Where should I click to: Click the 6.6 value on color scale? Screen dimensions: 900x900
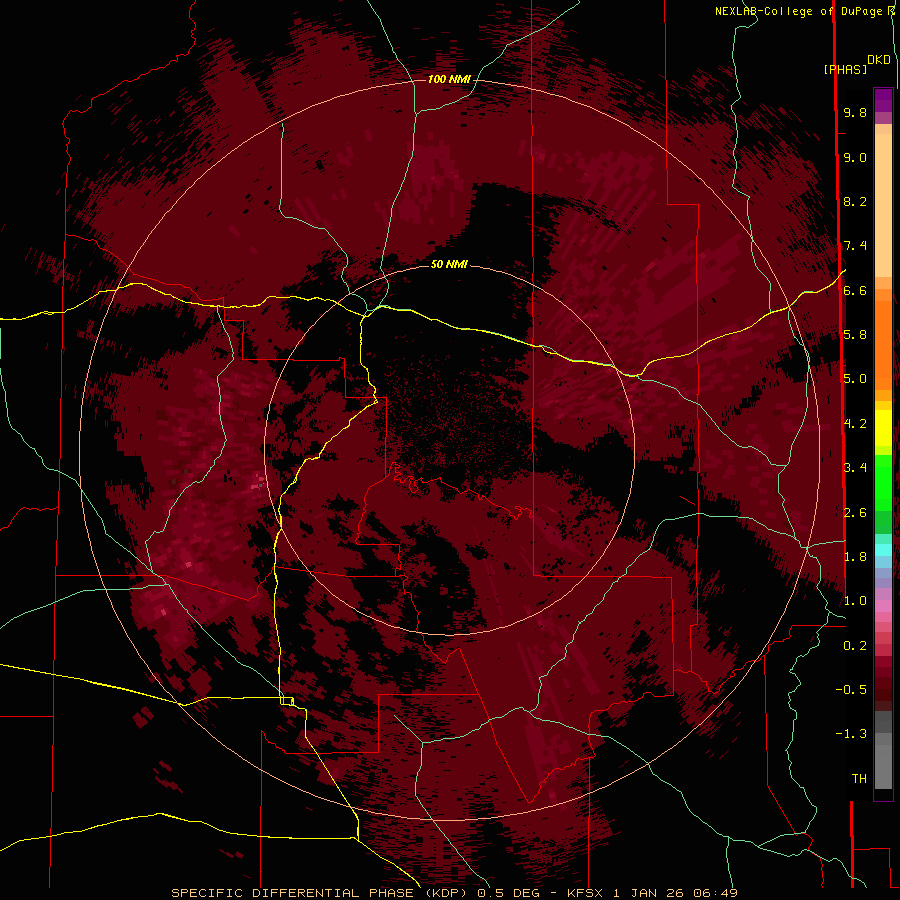[855, 290]
